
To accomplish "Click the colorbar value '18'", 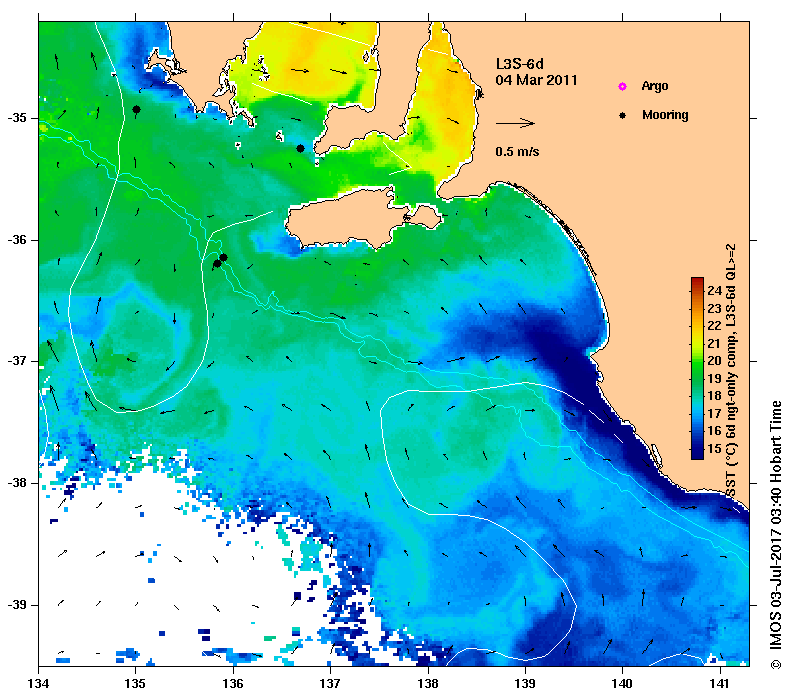I will coord(714,396).
